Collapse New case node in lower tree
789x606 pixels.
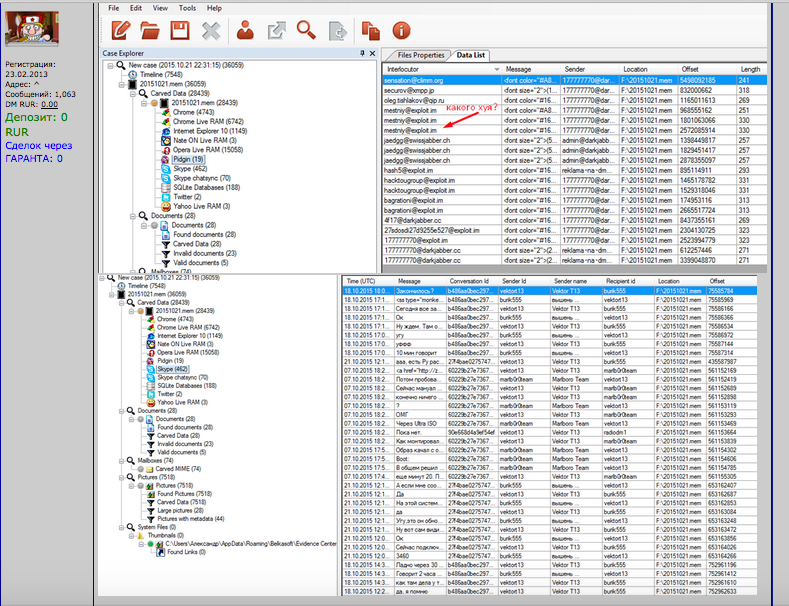(102, 278)
